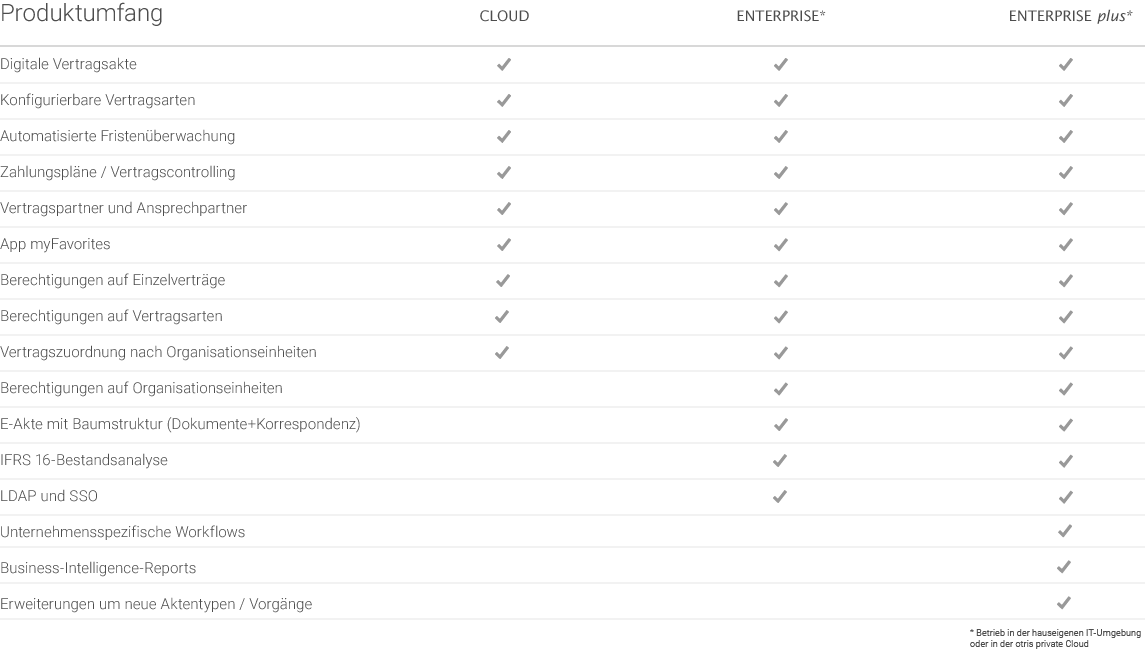
Task: Click the Cloud checkmark for Digitale Vertragsakte
Action: 504,64
